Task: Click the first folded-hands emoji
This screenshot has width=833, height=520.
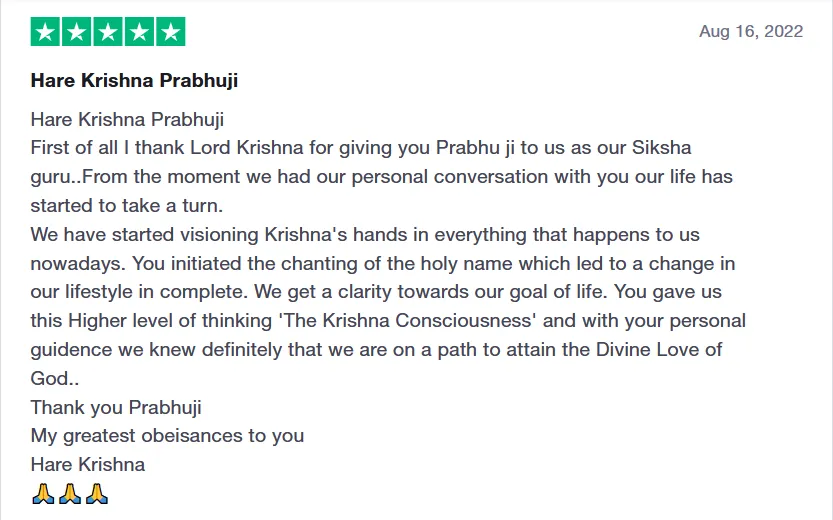Action: (43, 494)
